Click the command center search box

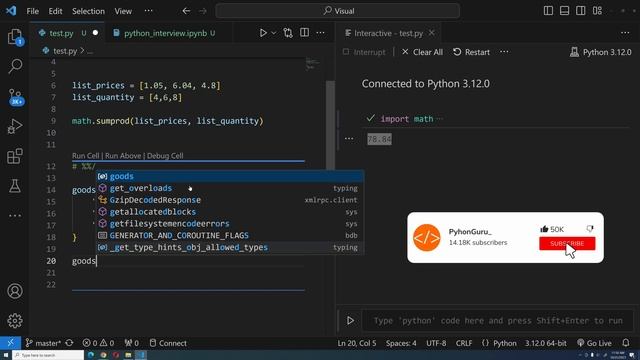338,11
